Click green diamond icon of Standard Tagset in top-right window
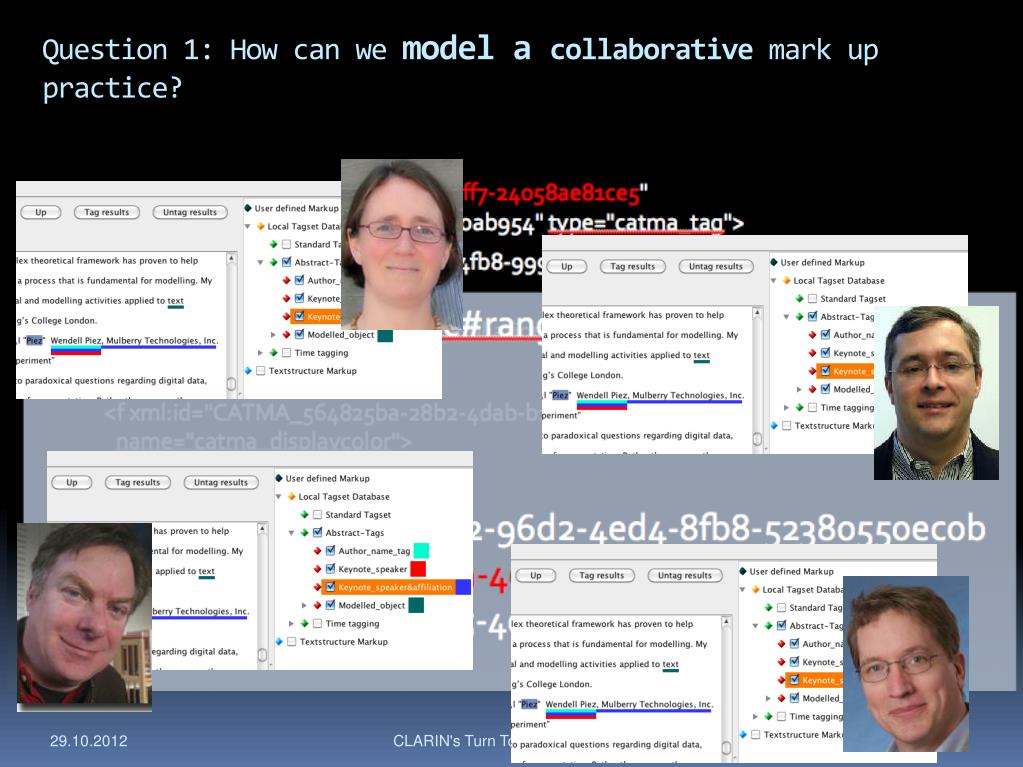The height and width of the screenshot is (767, 1023). (x=800, y=299)
